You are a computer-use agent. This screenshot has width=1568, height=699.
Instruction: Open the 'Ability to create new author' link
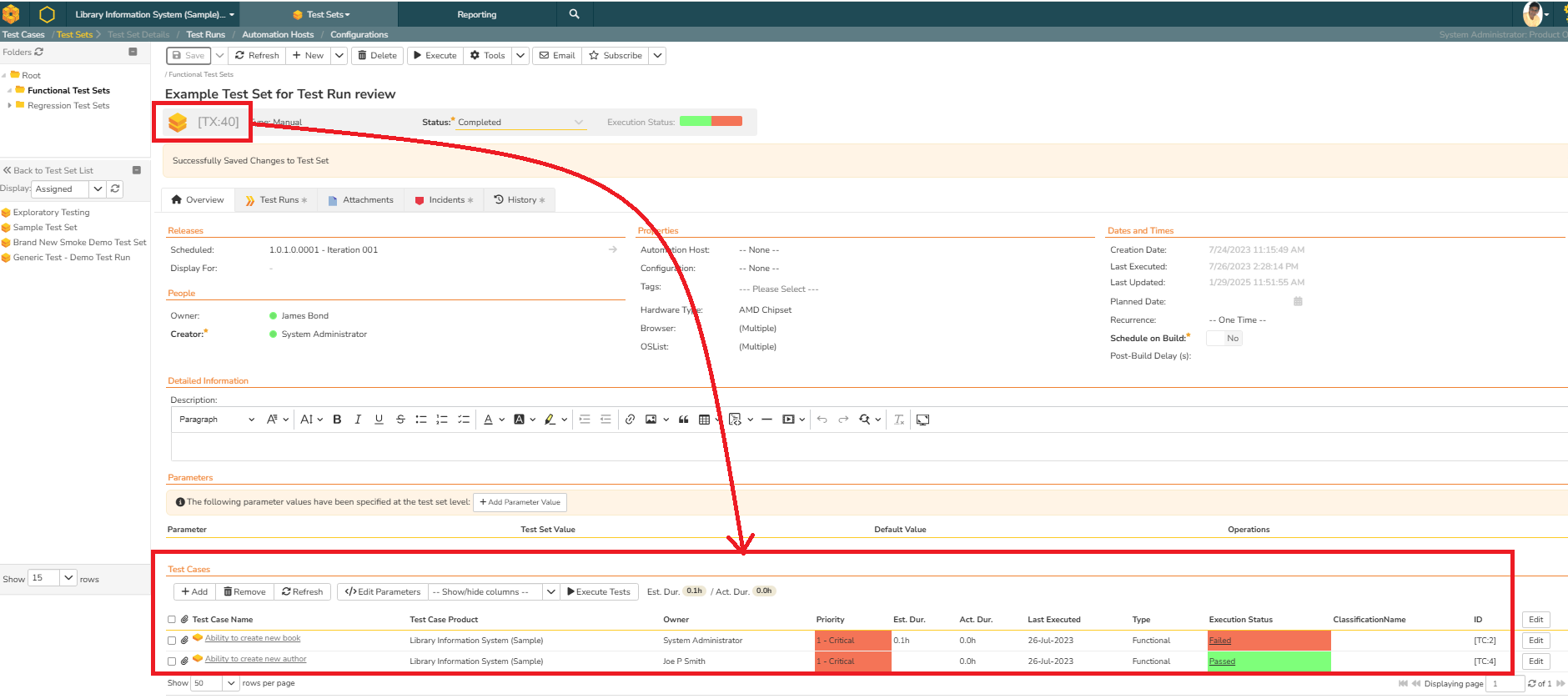pos(255,659)
